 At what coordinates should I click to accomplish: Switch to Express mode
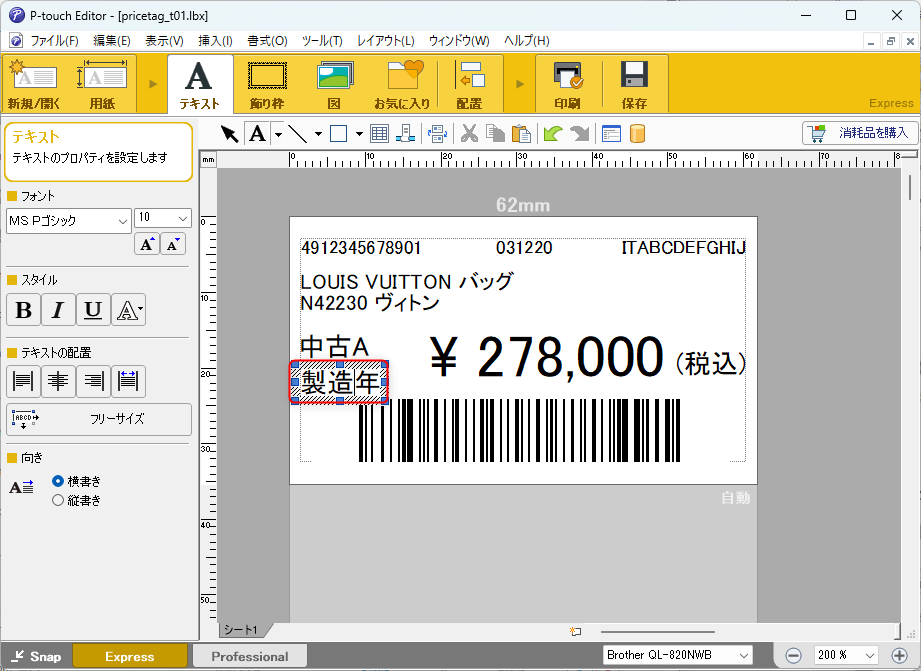pyautogui.click(x=130, y=656)
